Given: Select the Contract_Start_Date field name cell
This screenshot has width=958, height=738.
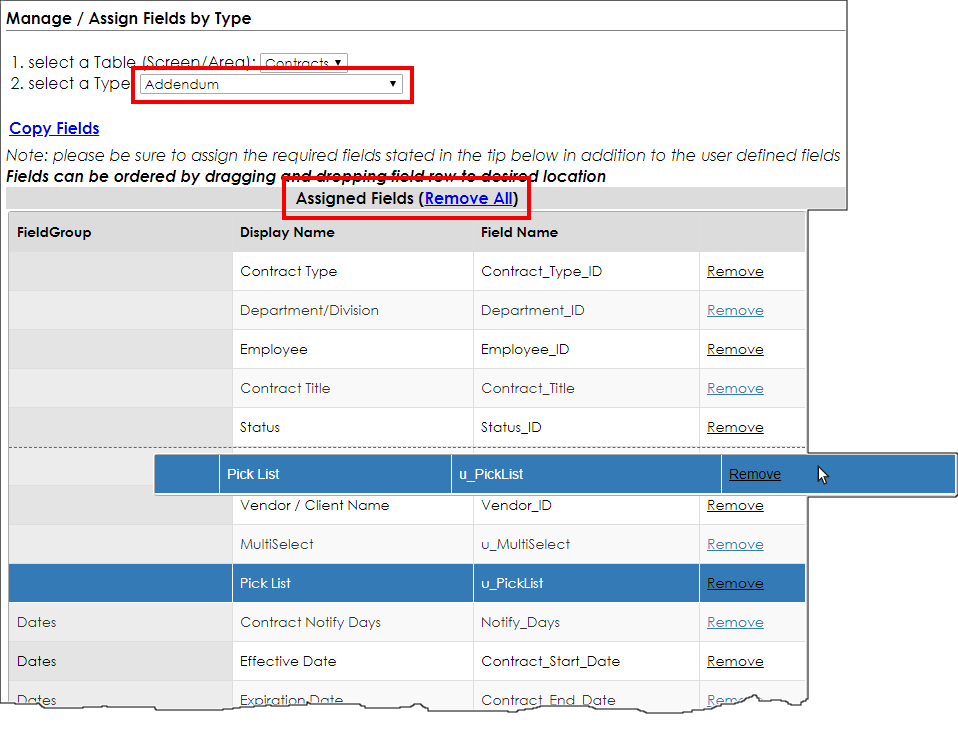Looking at the screenshot, I should coord(586,662).
